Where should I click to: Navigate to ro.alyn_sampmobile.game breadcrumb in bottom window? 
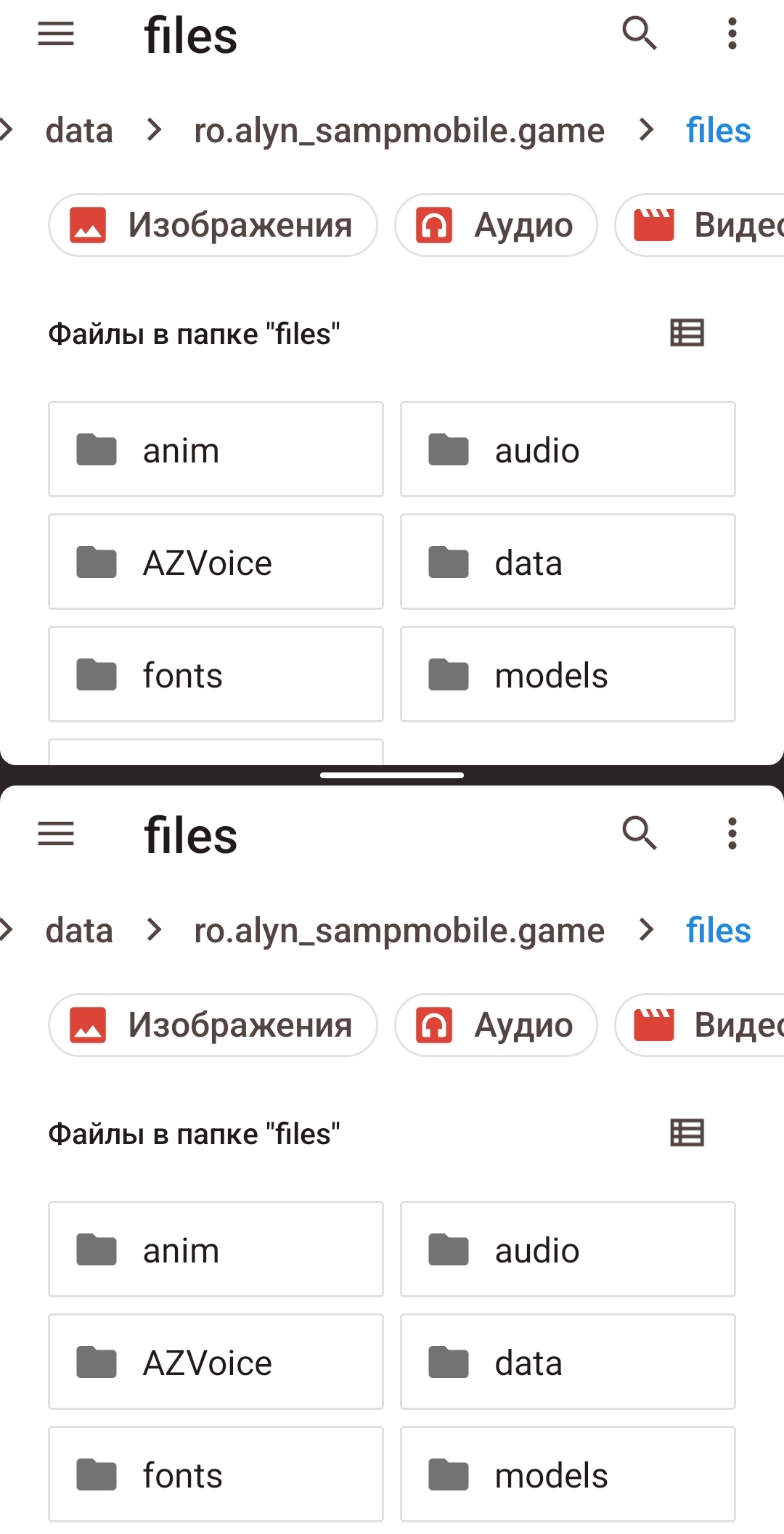point(399,931)
